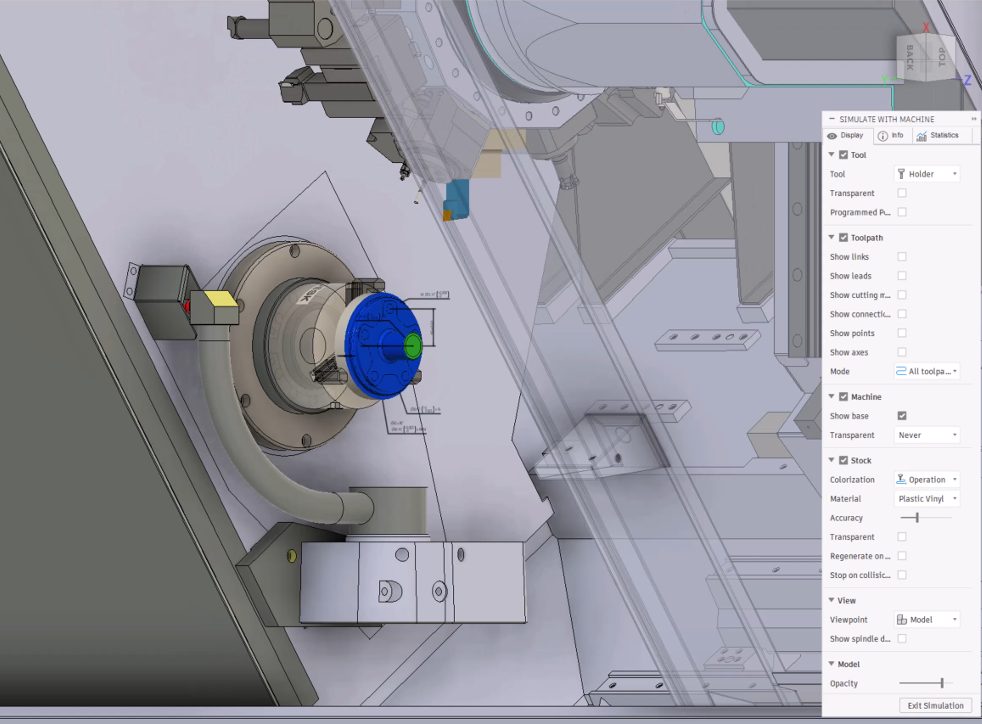Click the BACK face of ViewCube

pos(910,58)
